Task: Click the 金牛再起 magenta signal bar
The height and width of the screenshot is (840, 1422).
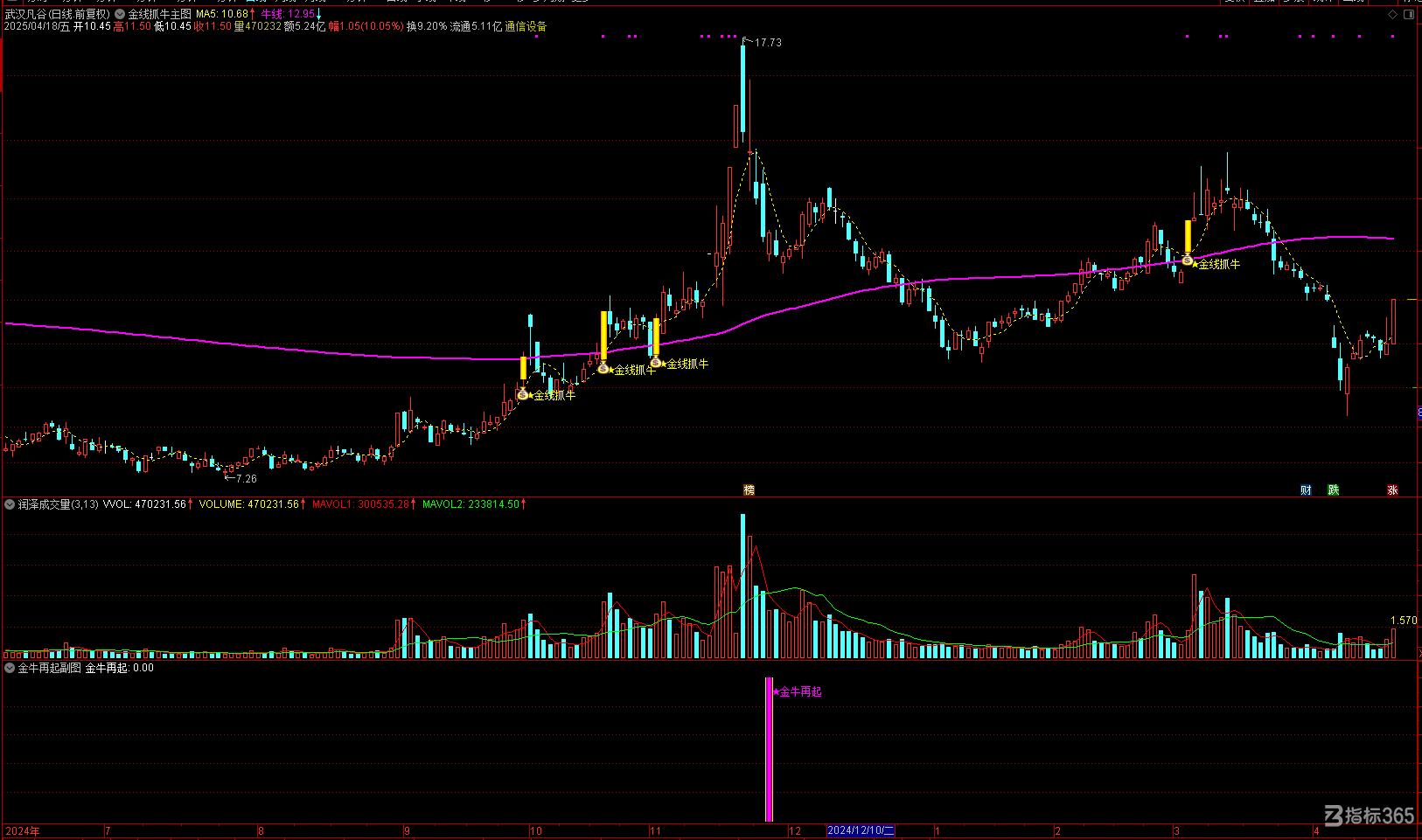Action: (770, 749)
